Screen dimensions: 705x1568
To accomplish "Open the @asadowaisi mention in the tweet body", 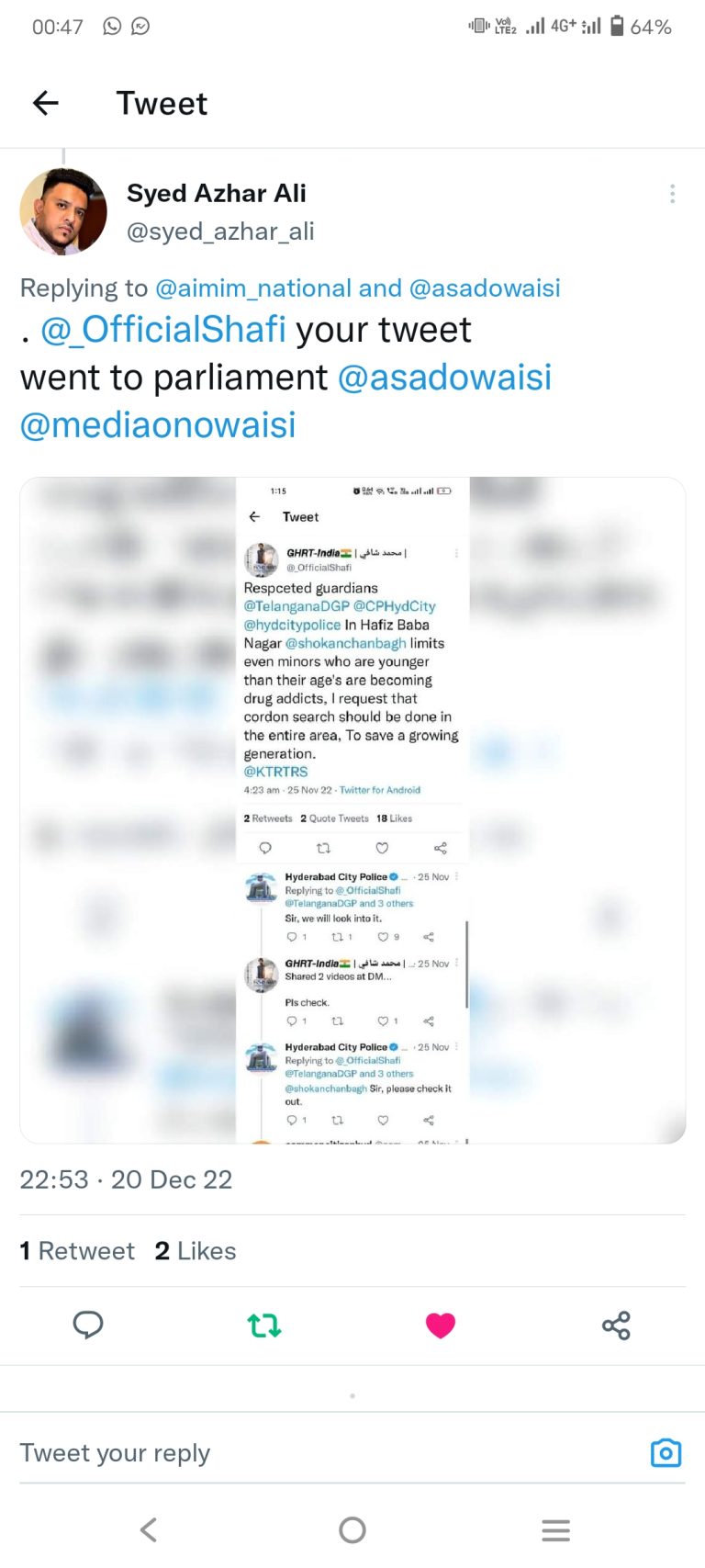I will (x=445, y=377).
